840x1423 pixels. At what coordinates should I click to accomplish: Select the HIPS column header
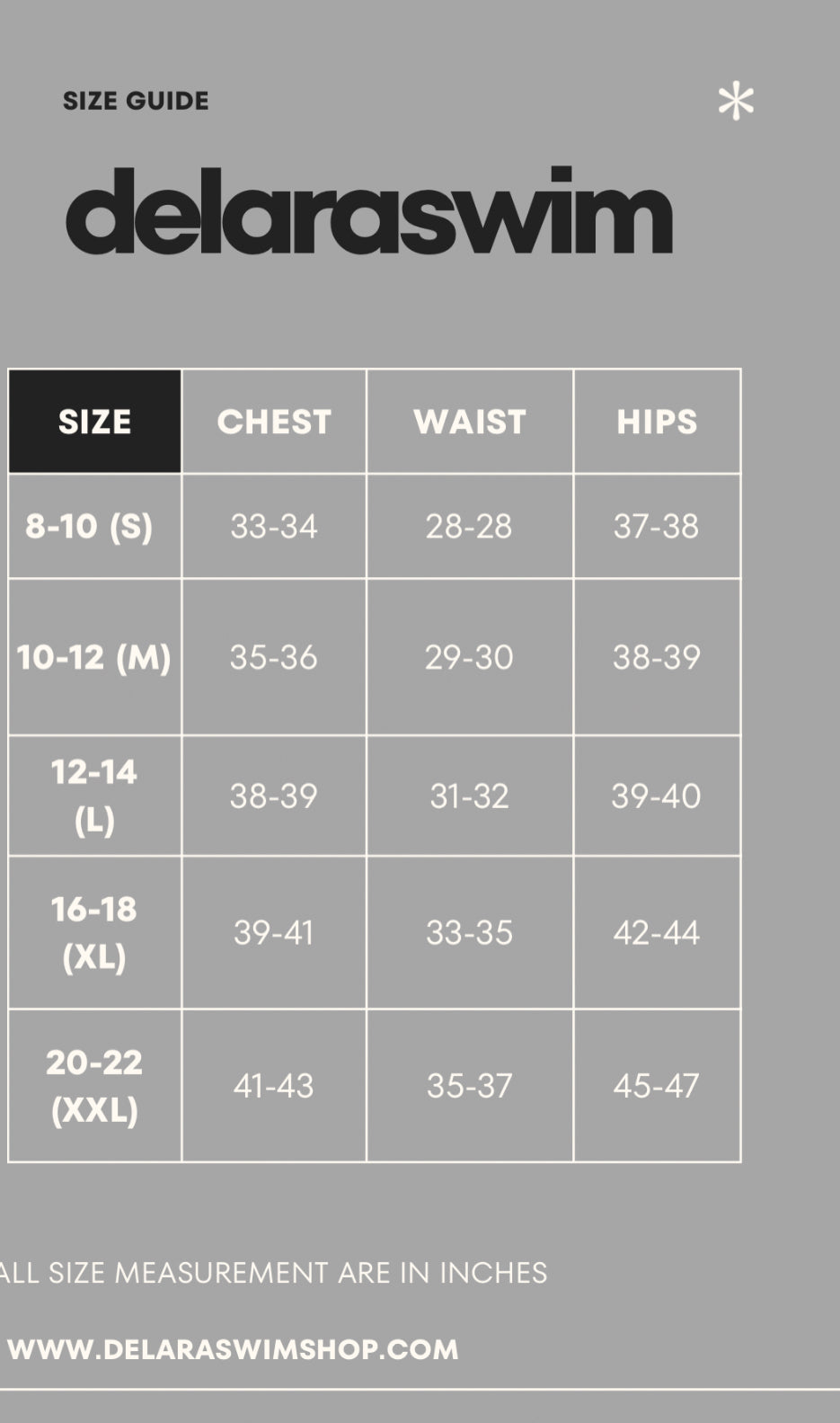[x=657, y=422]
